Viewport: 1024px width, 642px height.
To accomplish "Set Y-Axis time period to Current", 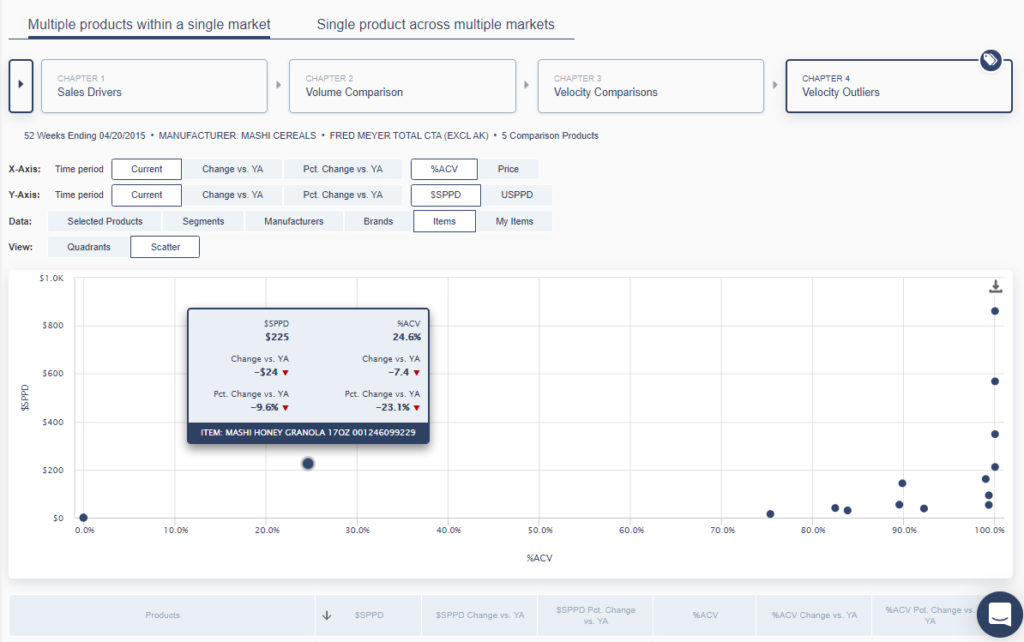I will pyautogui.click(x=146, y=195).
